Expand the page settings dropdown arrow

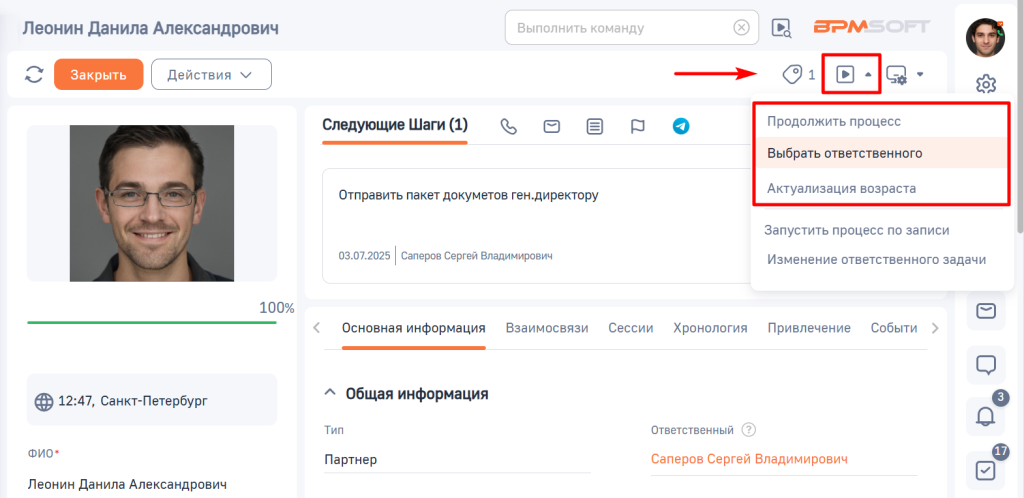920,74
